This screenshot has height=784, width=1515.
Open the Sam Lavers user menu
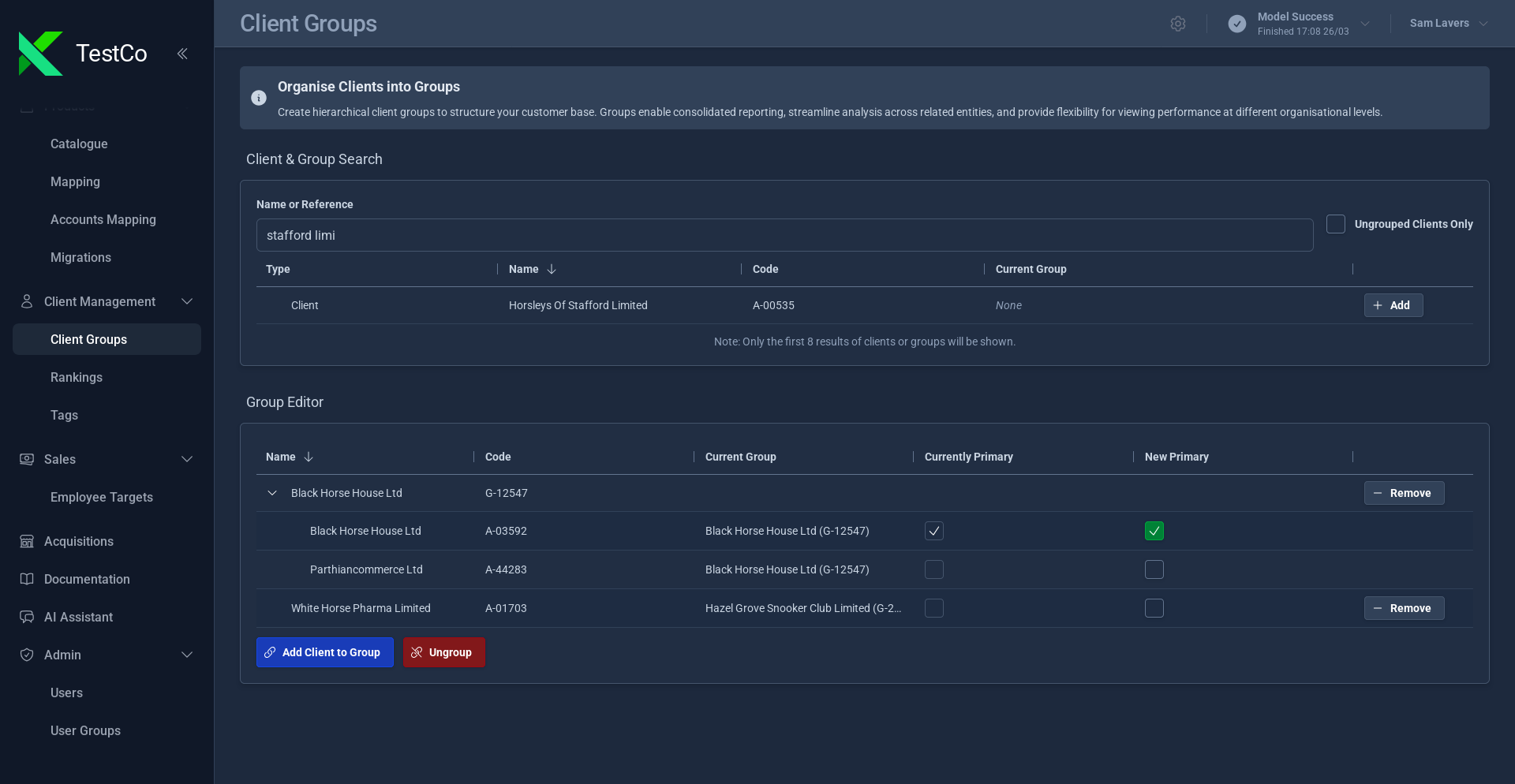click(x=1449, y=24)
